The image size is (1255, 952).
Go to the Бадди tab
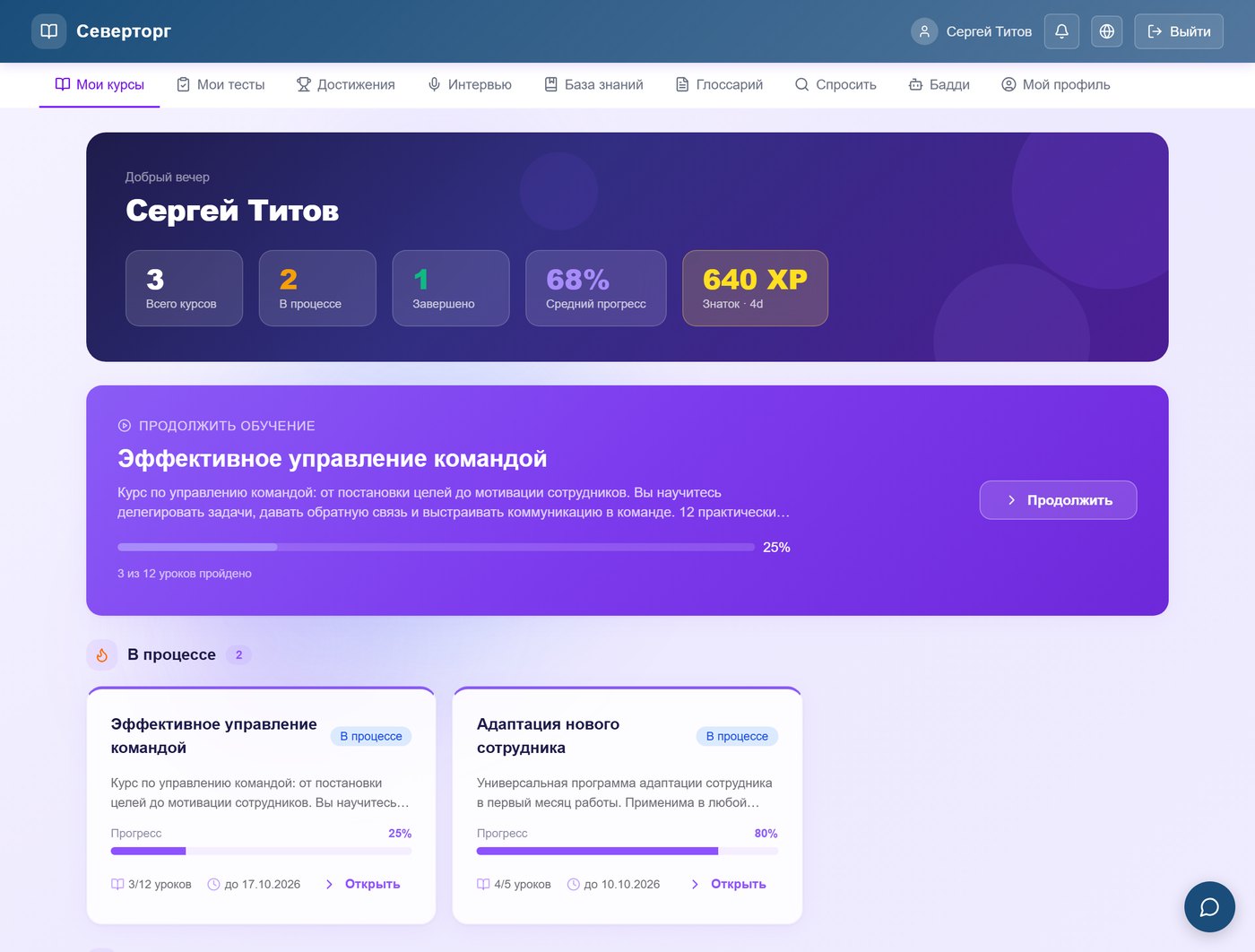coord(939,85)
